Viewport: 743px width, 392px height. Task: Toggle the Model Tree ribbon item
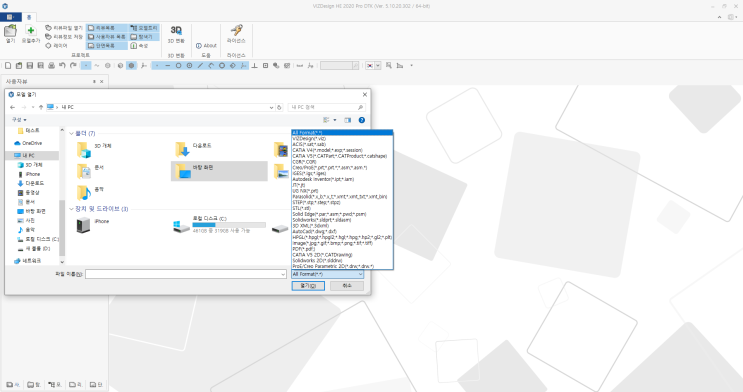144,28
